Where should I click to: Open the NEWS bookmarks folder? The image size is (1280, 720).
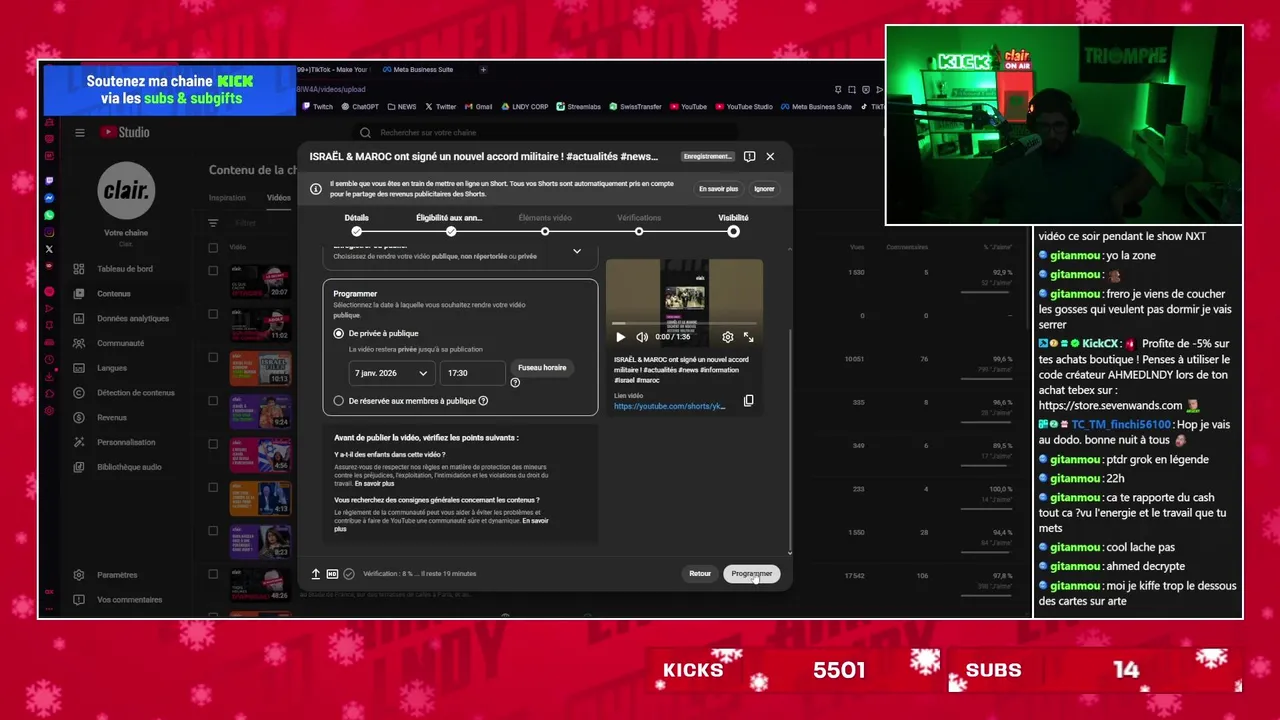[401, 106]
